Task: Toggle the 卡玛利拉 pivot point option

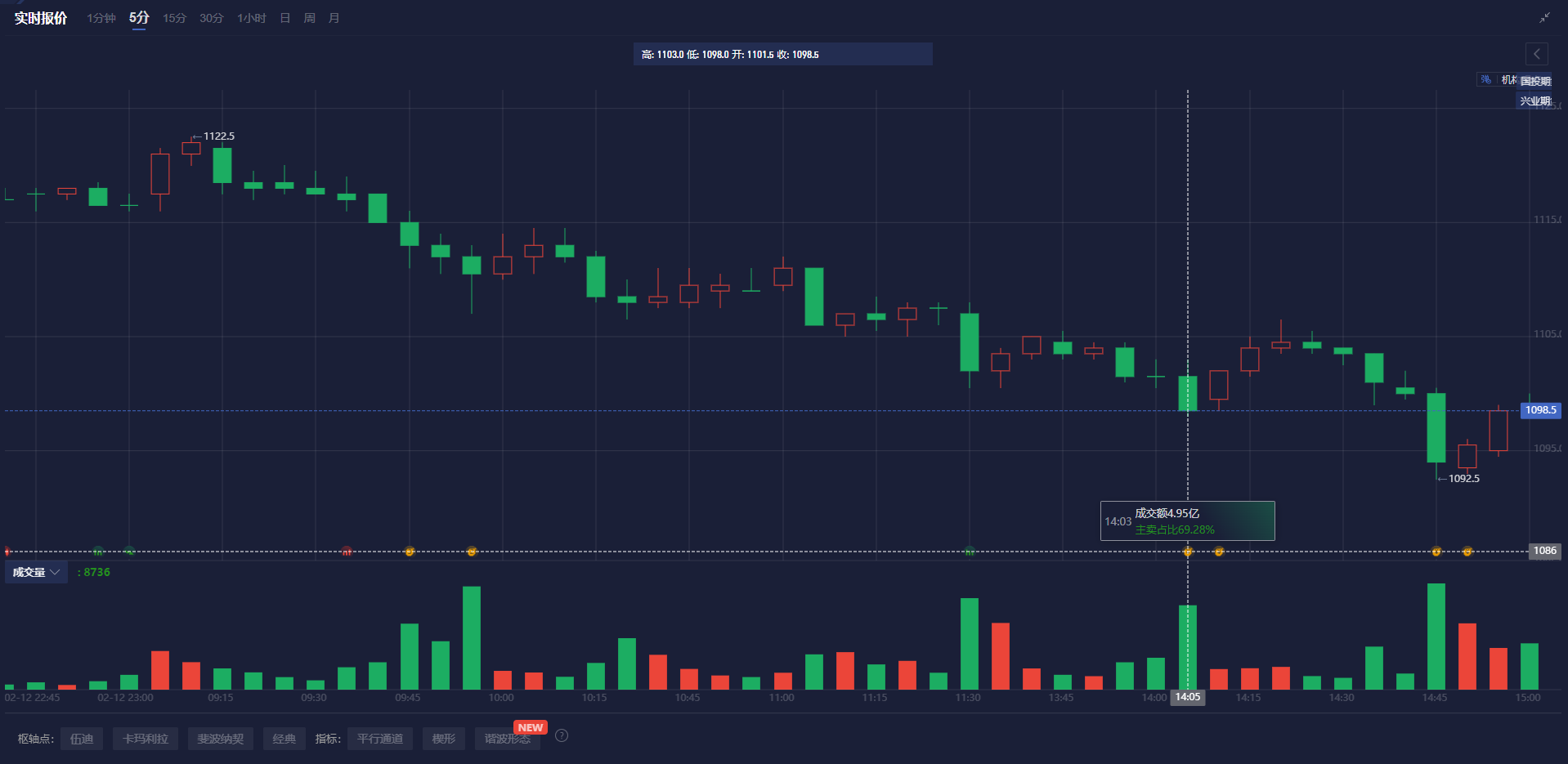Action: [x=146, y=739]
